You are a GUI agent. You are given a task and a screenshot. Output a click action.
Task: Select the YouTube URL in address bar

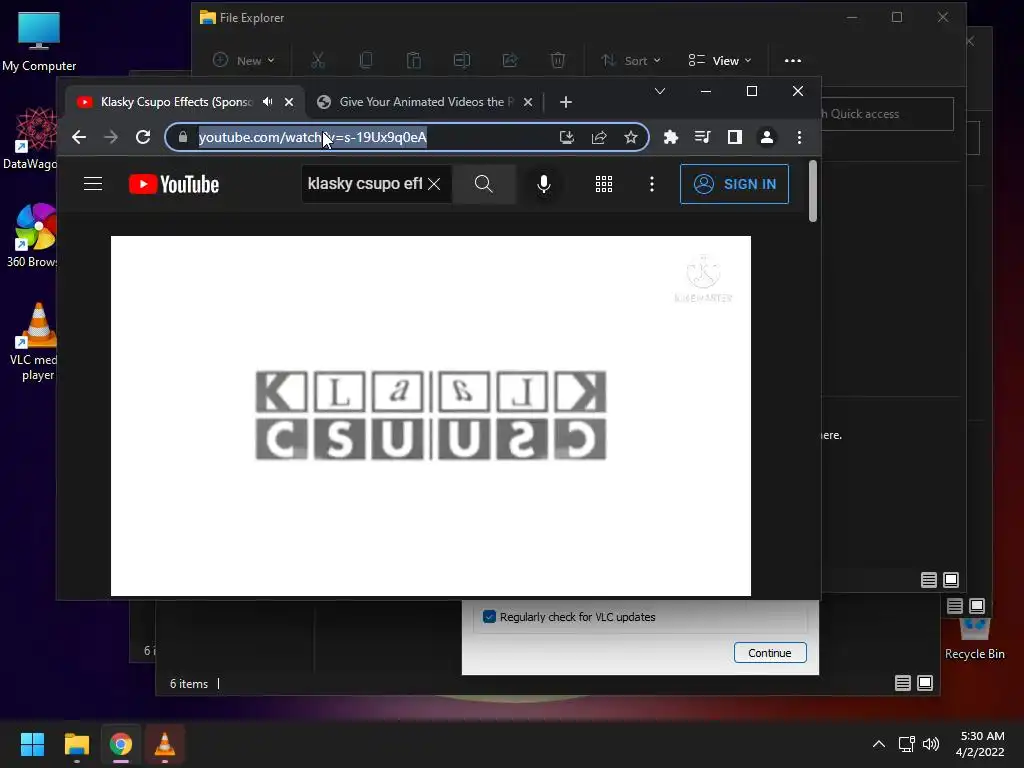tap(312, 137)
